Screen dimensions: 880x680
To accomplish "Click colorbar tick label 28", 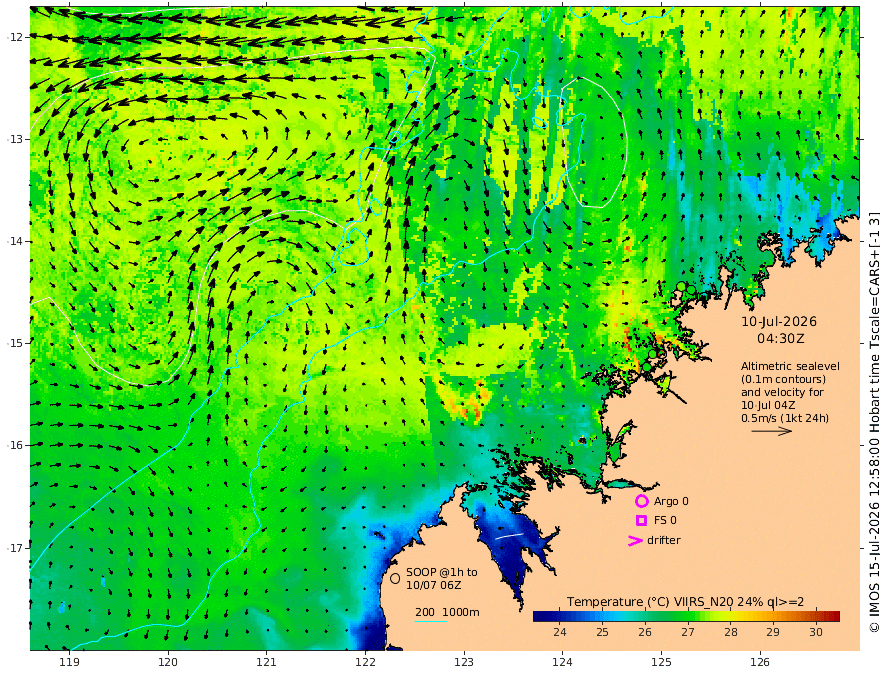I will 730,632.
